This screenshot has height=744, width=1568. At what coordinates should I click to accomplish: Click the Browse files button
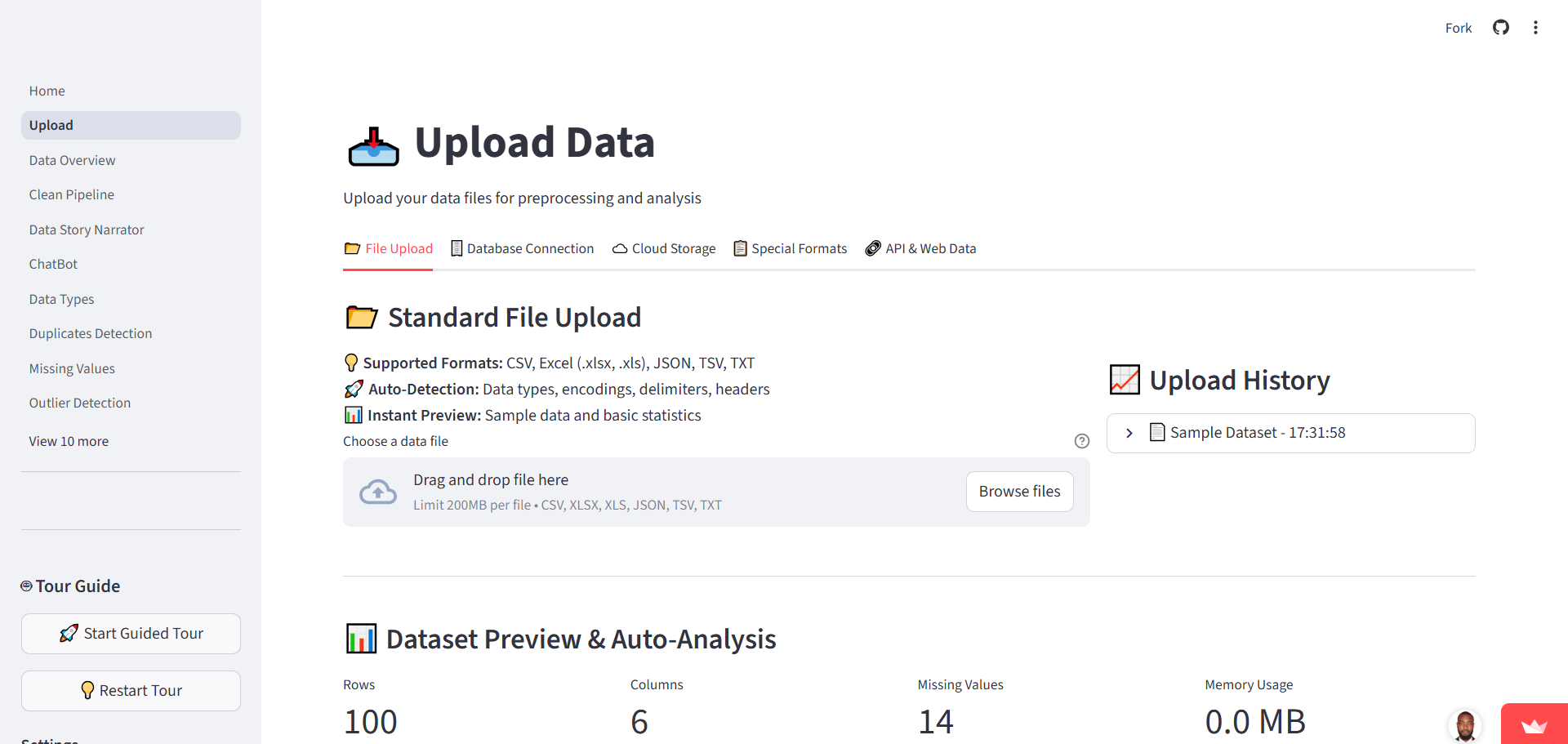click(1019, 492)
